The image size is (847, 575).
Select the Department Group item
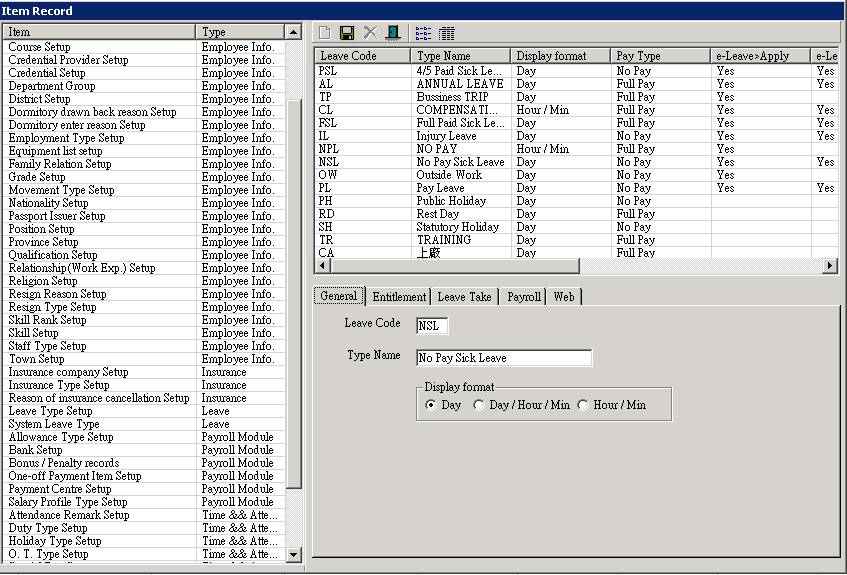(144, 86)
